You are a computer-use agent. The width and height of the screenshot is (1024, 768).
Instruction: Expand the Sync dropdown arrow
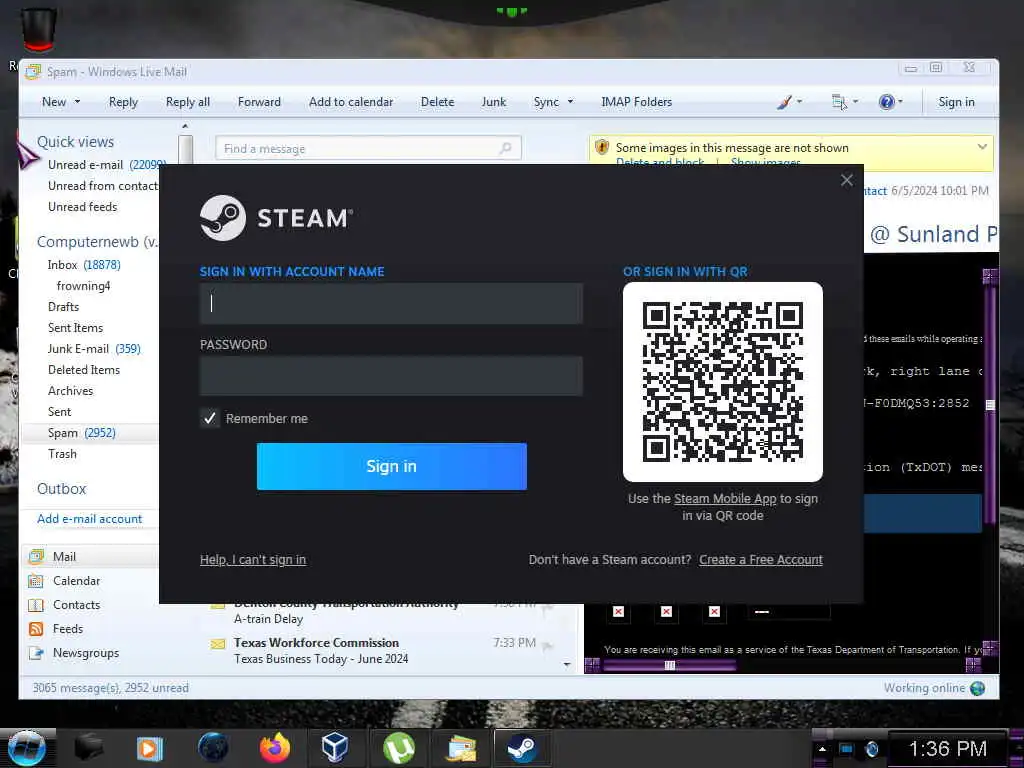pos(570,102)
